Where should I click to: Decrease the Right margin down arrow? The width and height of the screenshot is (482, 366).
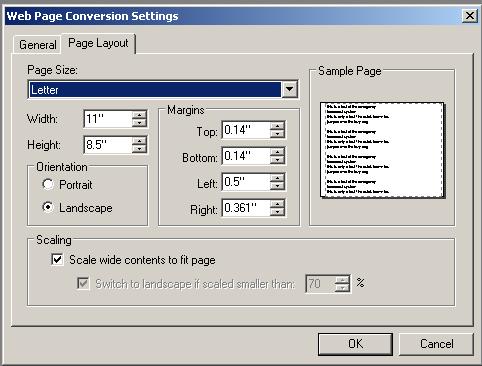click(277, 212)
